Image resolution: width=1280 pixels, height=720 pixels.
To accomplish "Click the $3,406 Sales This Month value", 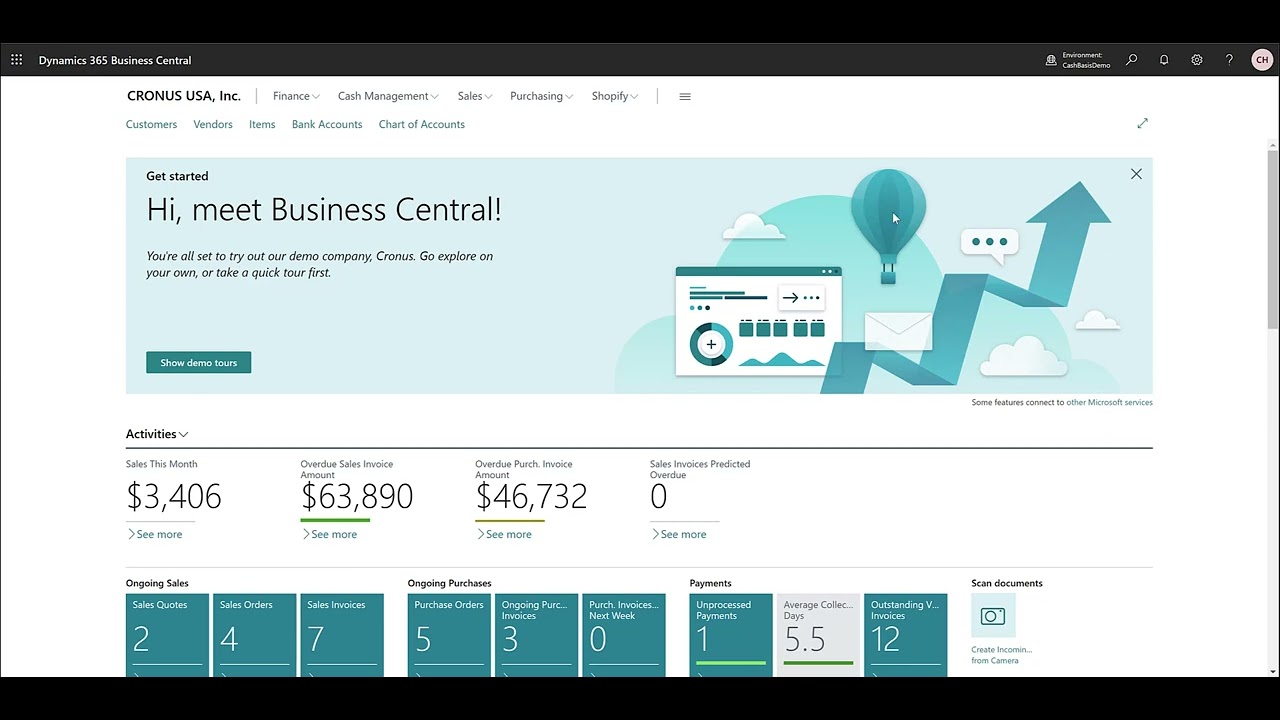I will click(x=174, y=496).
